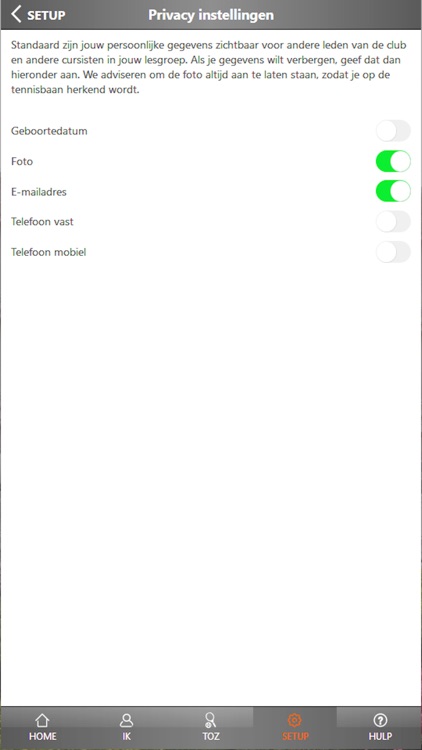Open the TOZ tab label

click(x=211, y=737)
